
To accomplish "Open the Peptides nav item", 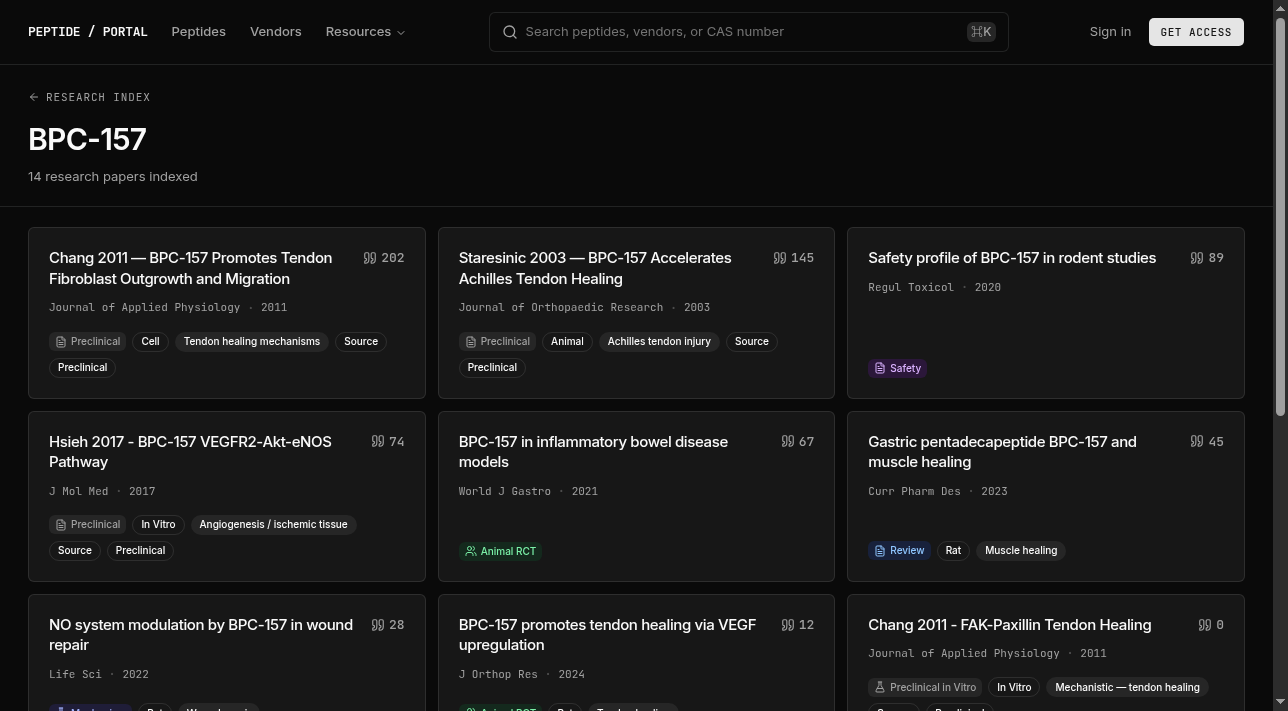I will pyautogui.click(x=198, y=32).
